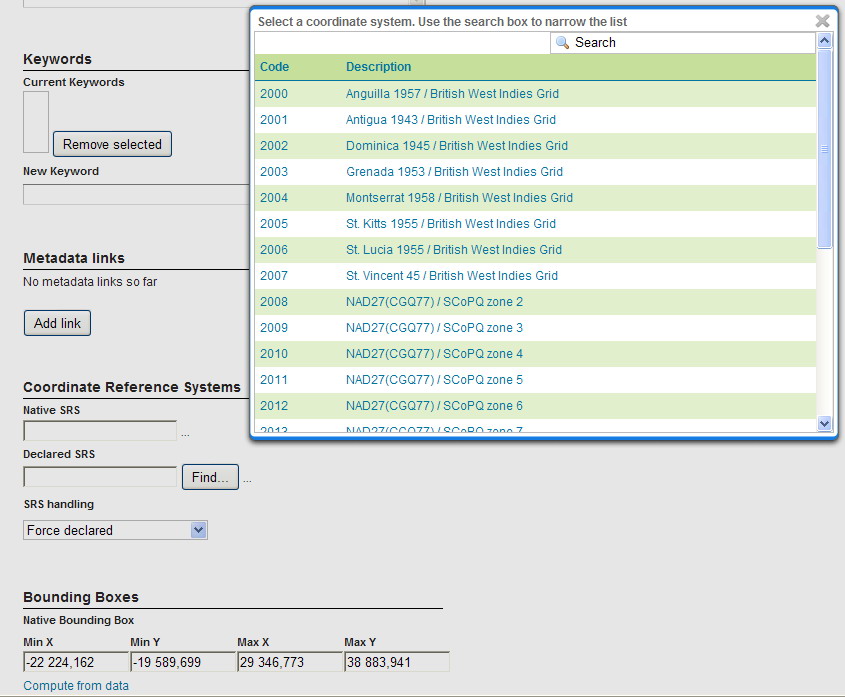Open the SRS handling dropdown
Screen dimensions: 845x697
[x=115, y=530]
